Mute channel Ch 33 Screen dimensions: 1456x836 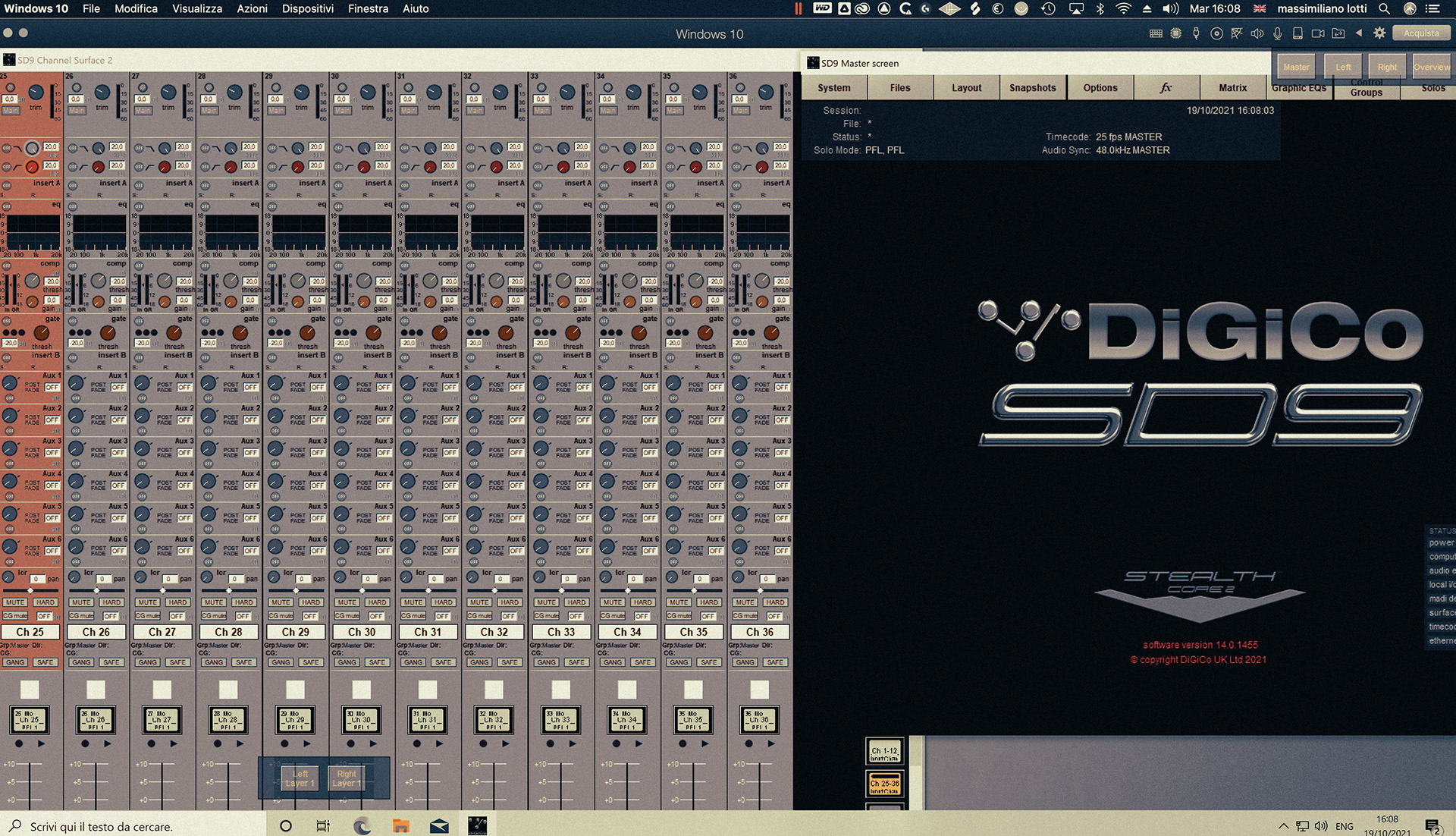pos(546,602)
